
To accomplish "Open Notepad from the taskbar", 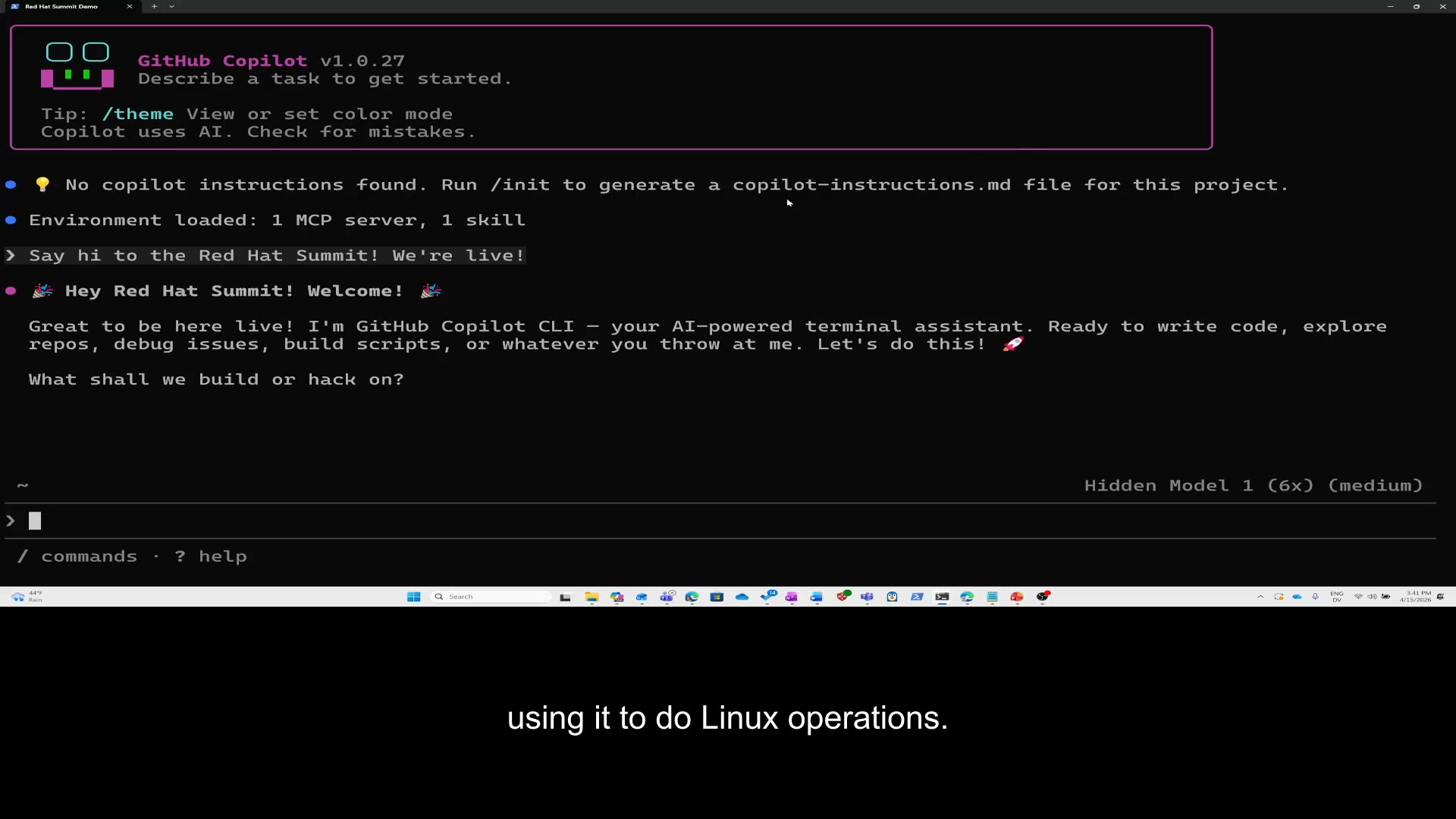I will [x=992, y=597].
